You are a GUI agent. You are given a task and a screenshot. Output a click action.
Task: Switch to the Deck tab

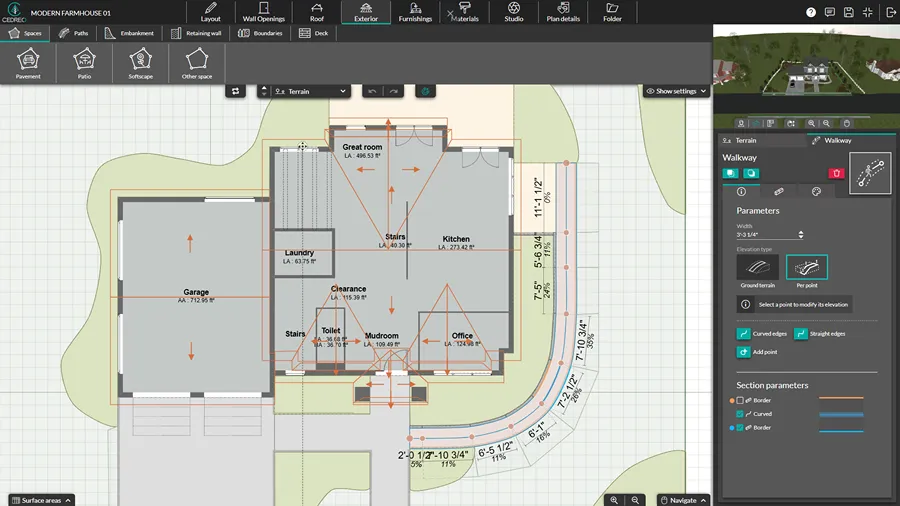[314, 33]
